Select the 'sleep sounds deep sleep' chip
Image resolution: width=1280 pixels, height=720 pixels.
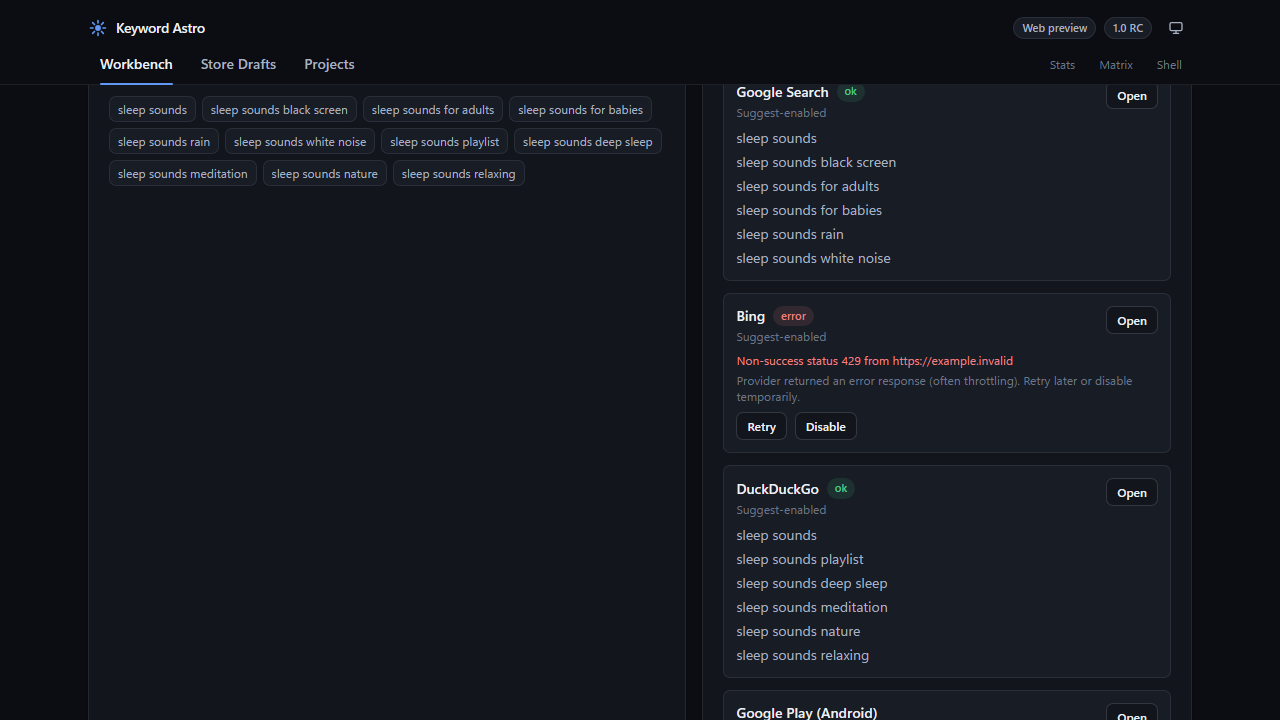point(588,142)
